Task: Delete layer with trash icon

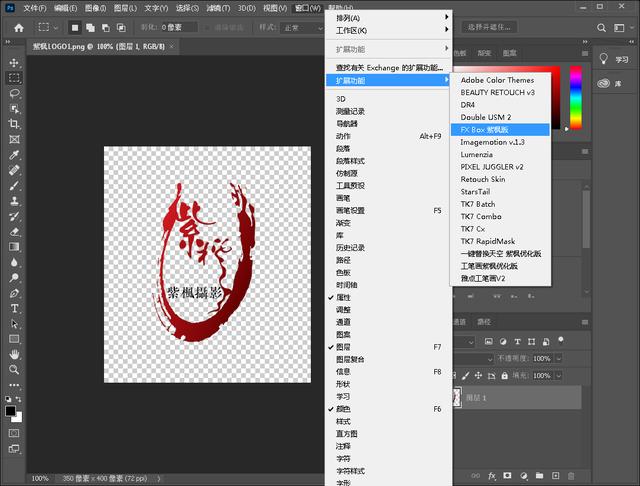Action: click(571, 476)
